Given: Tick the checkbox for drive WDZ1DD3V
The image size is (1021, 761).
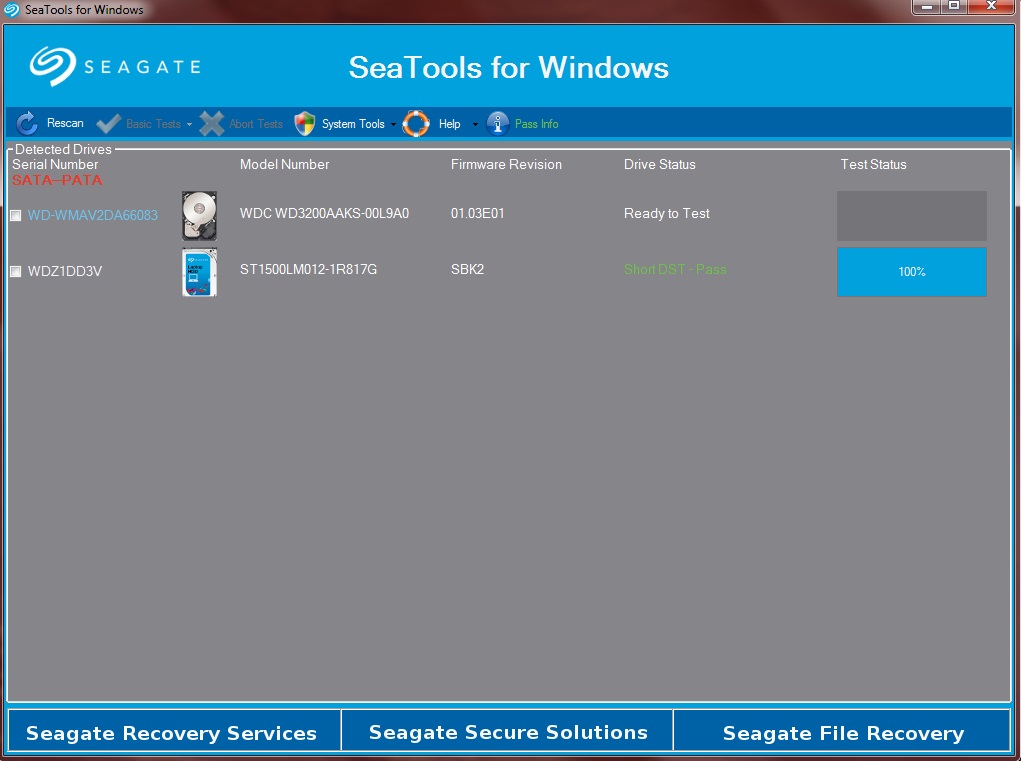Looking at the screenshot, I should pos(16,272).
